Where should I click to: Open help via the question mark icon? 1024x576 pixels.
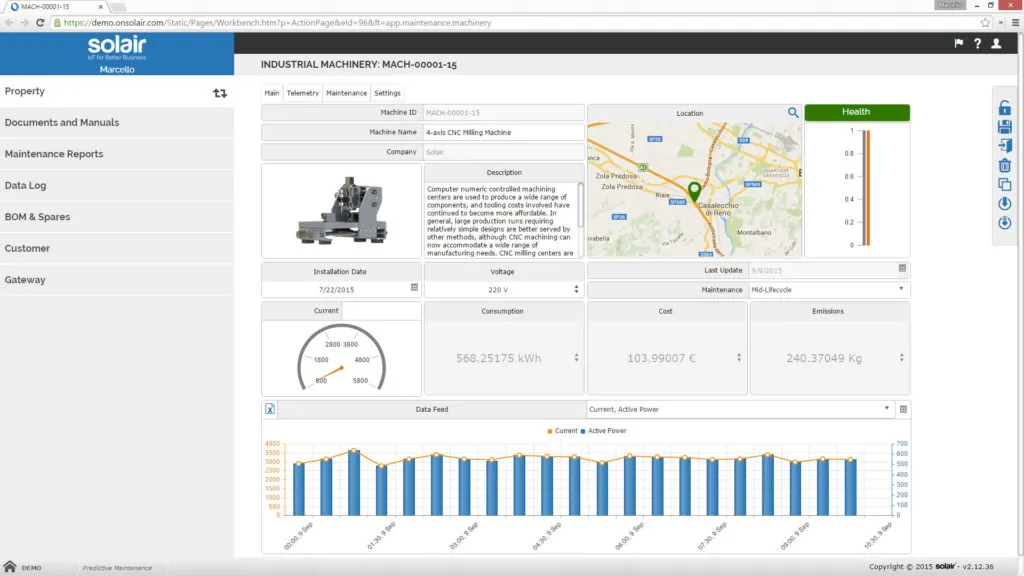[977, 43]
